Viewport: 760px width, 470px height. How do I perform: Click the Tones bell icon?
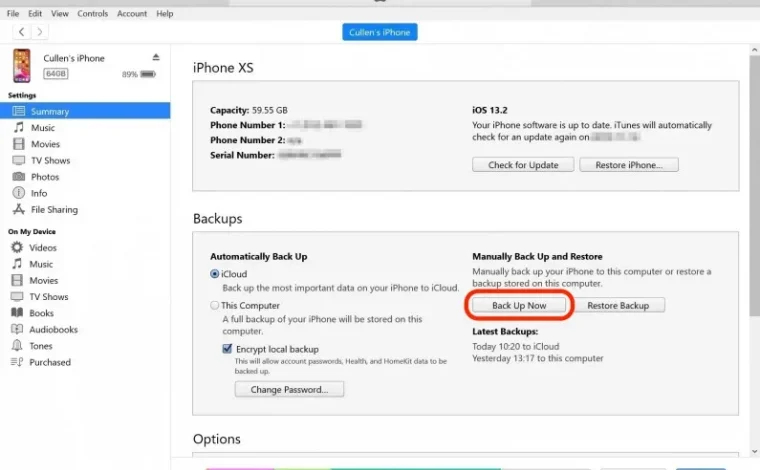[x=17, y=345]
